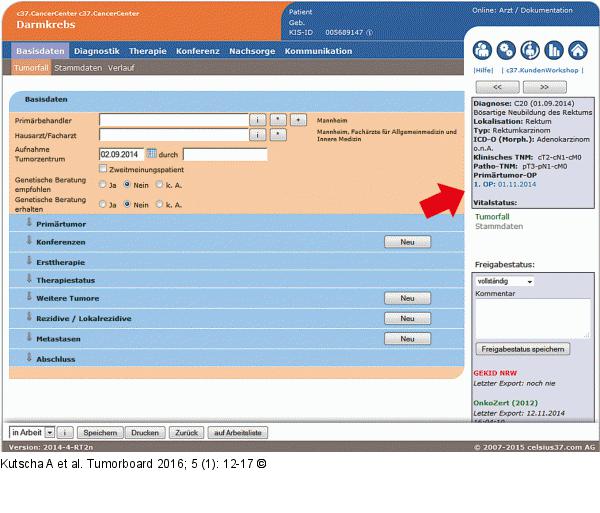Click asterisk button in Hausarzt/Facharzt row
The image size is (600, 513).
[278, 135]
